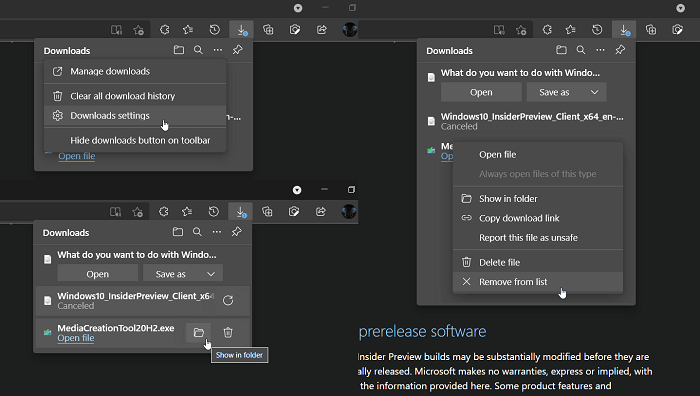Click profile avatar in toolbar above Manage downloads menu

click(x=350, y=30)
